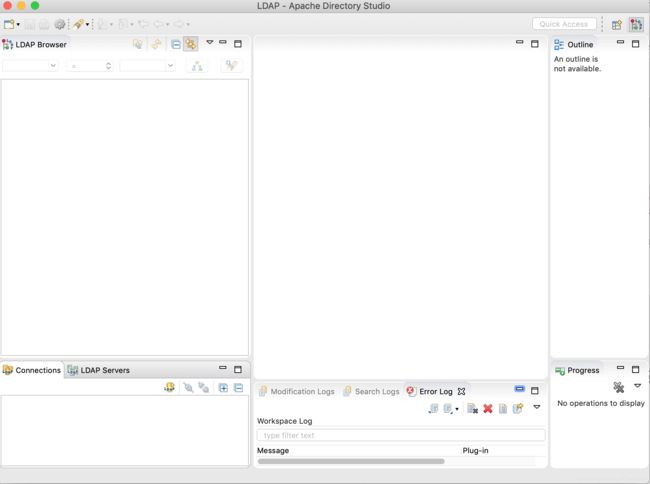The image size is (650, 484).
Task: Click Restore Log icon
Action: 518,409
